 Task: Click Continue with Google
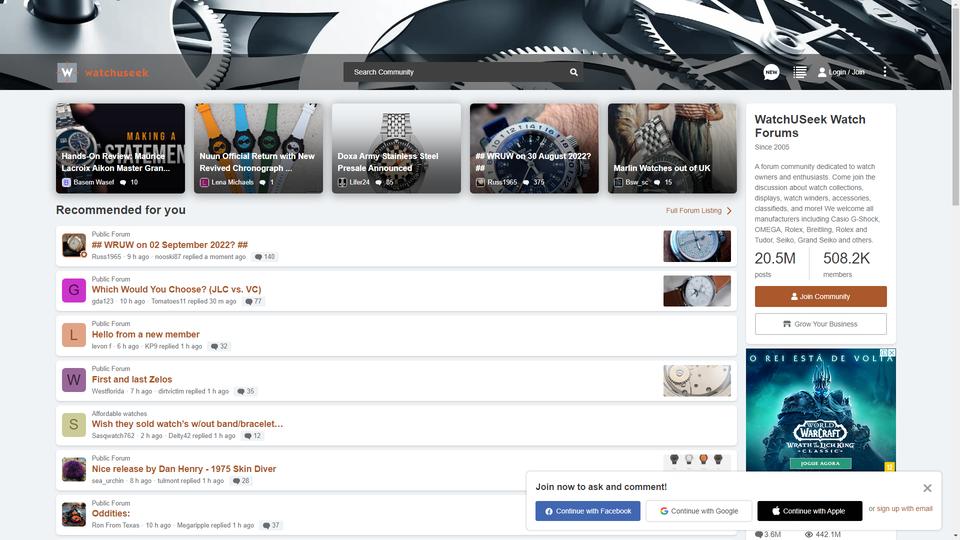699,511
